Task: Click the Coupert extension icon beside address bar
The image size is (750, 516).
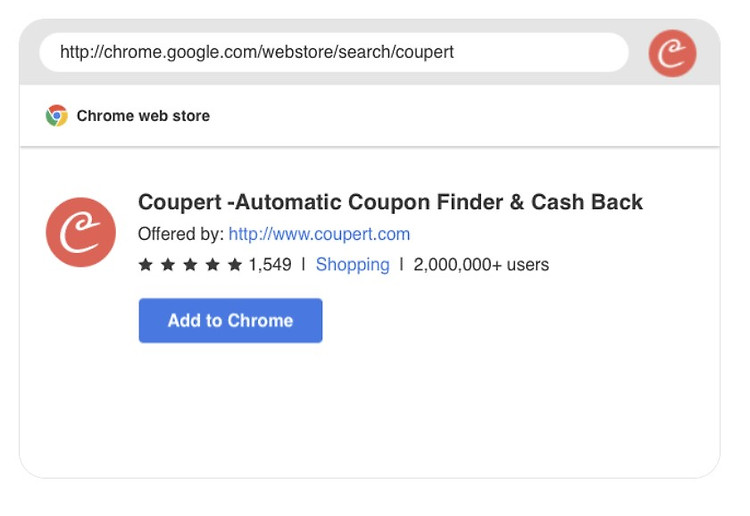Action: (x=672, y=53)
